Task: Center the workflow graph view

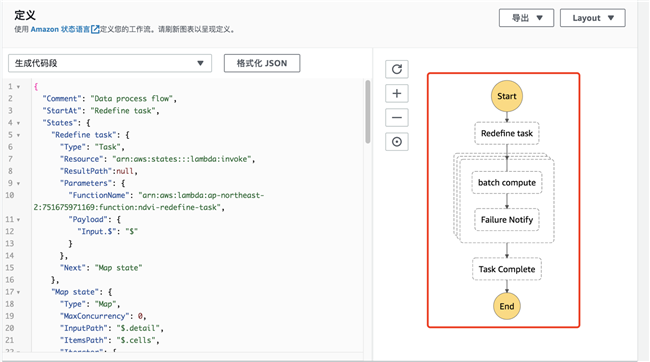Action: coord(397,142)
